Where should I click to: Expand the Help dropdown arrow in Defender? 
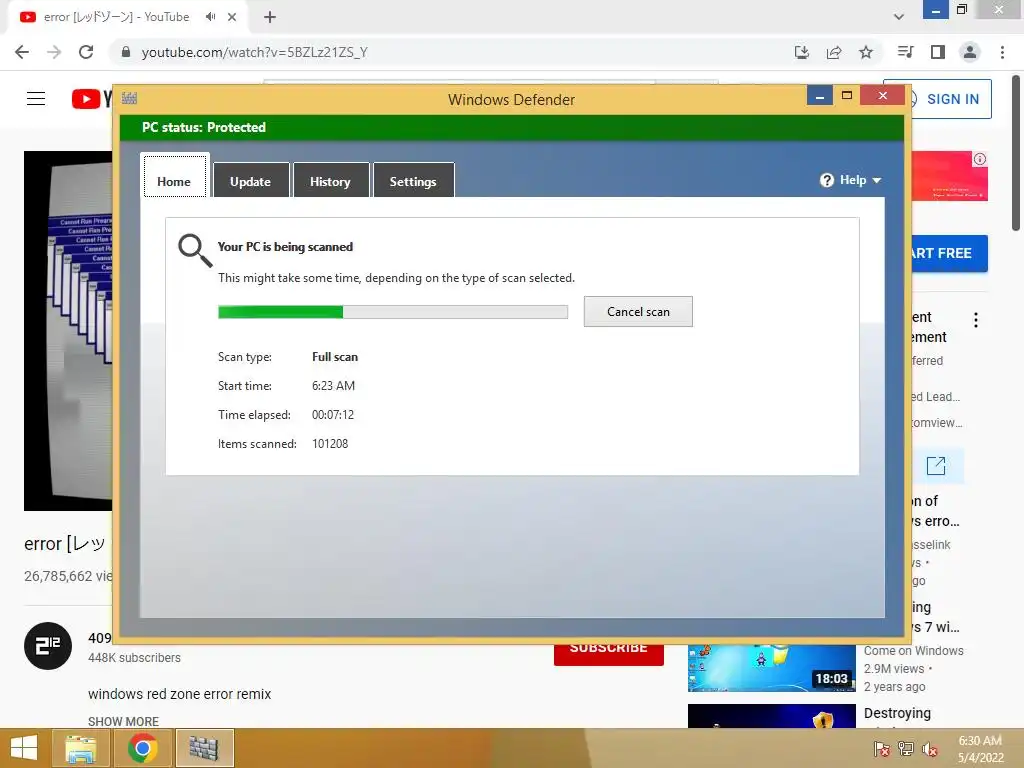(x=876, y=180)
